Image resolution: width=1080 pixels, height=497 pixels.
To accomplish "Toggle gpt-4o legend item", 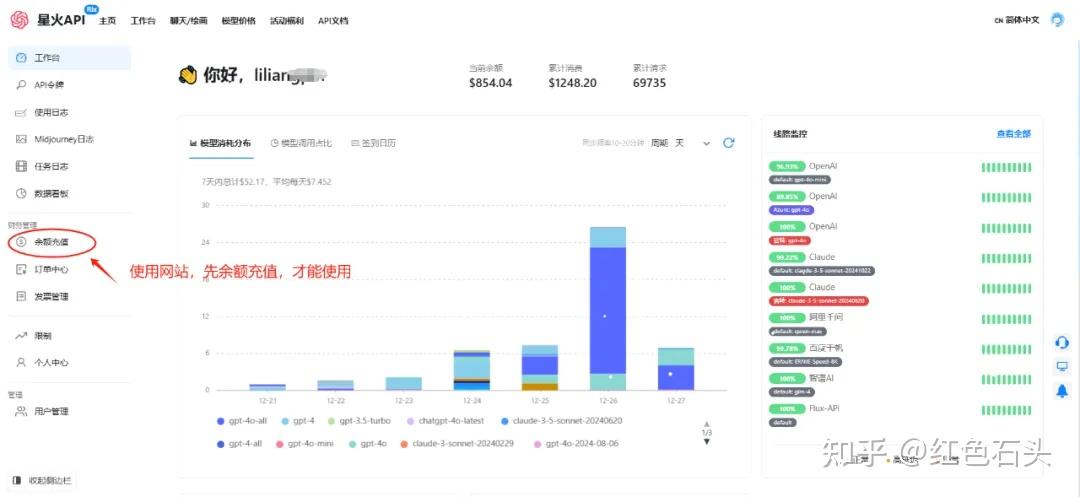I will pyautogui.click(x=368, y=444).
